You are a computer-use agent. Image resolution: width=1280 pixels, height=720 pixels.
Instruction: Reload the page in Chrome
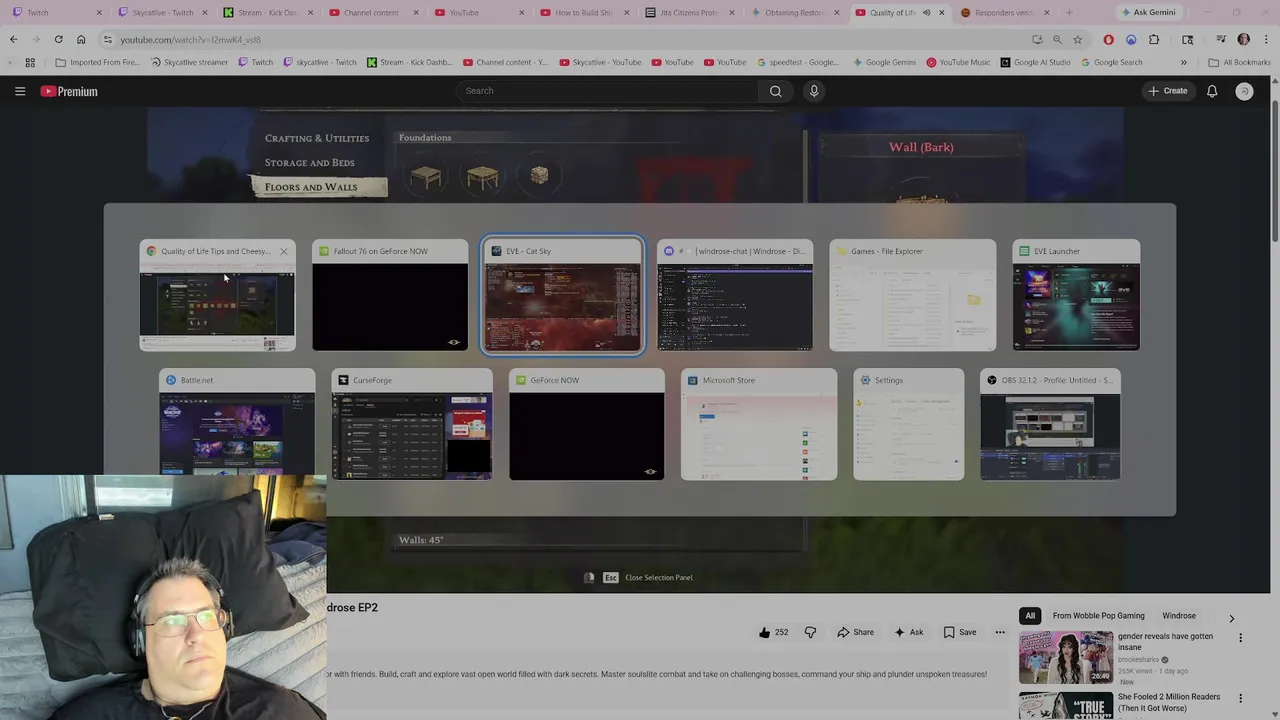(58, 39)
